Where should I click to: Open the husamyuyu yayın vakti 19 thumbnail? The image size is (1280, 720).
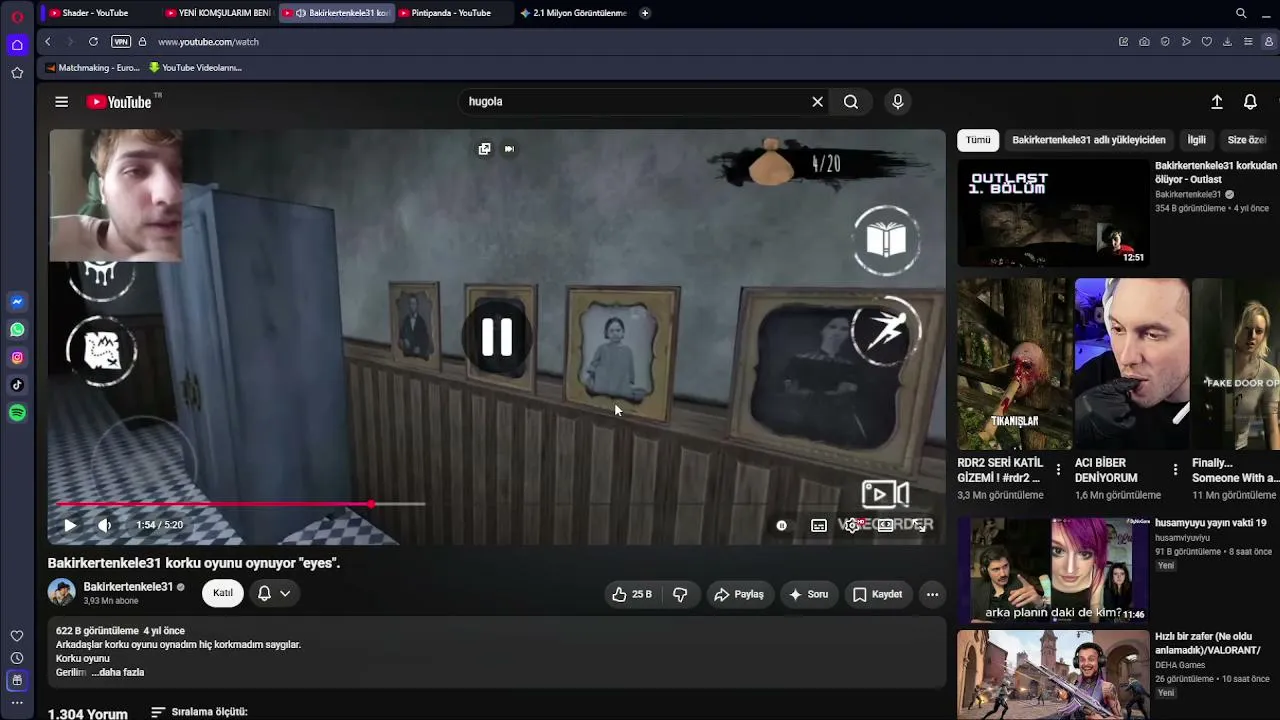1053,571
